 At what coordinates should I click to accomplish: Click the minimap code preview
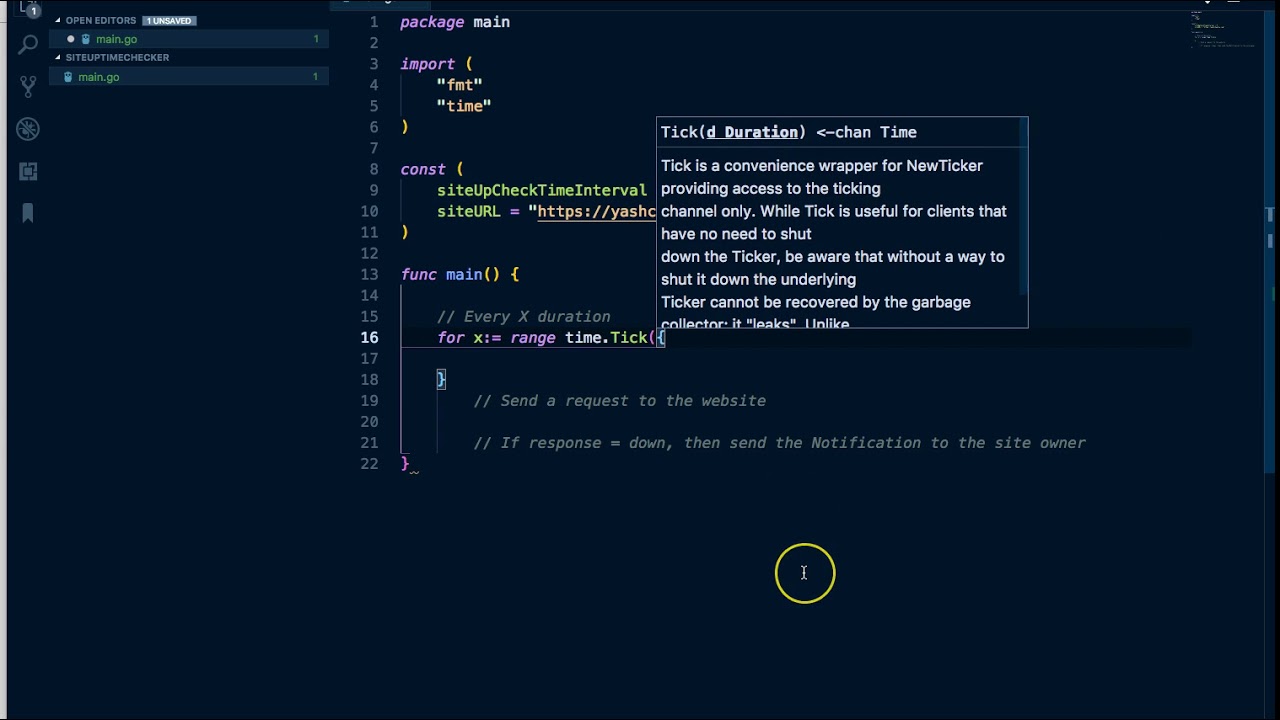pos(1222,32)
